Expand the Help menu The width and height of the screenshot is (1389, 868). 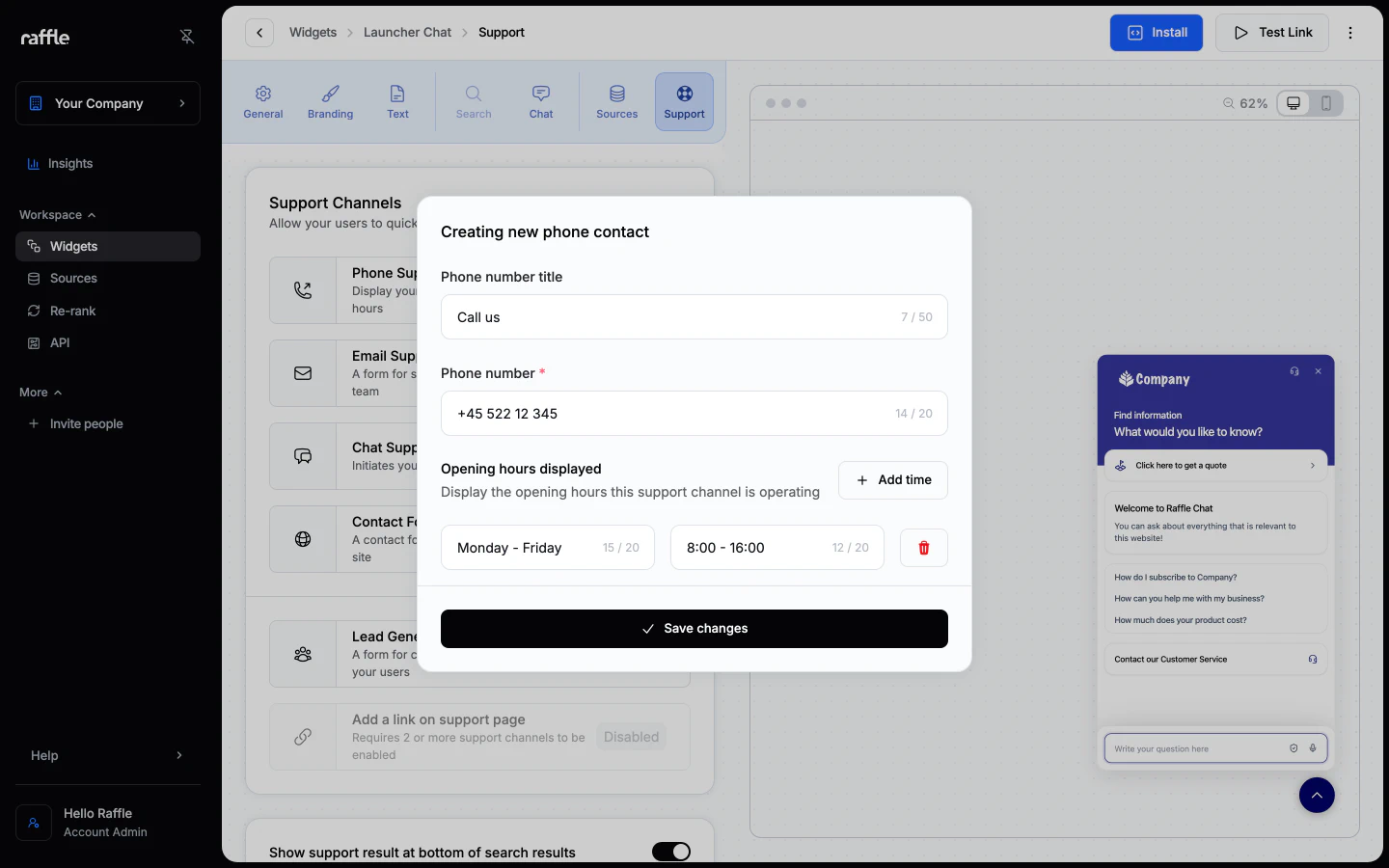click(x=108, y=755)
